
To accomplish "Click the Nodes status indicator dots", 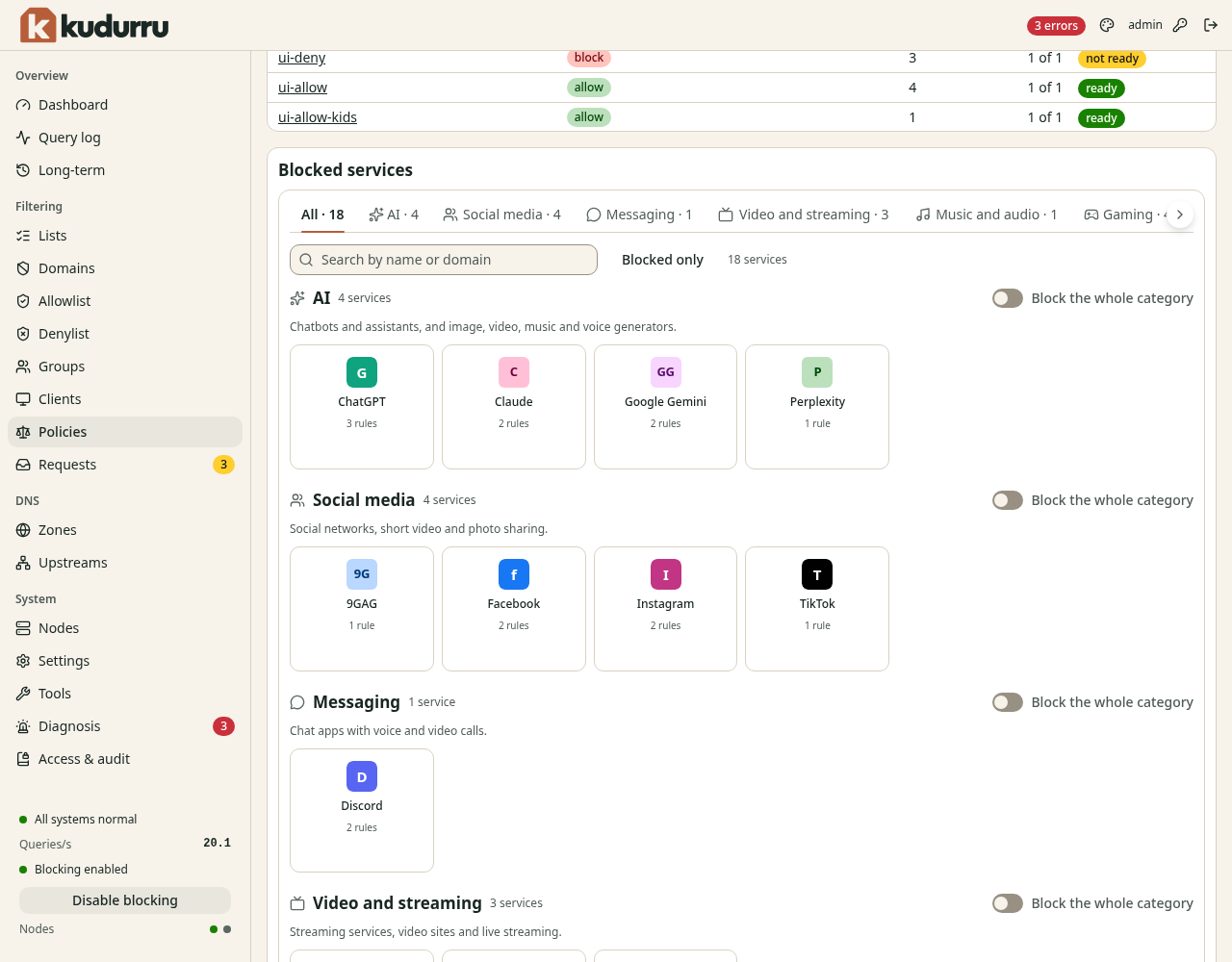I will pos(220,929).
